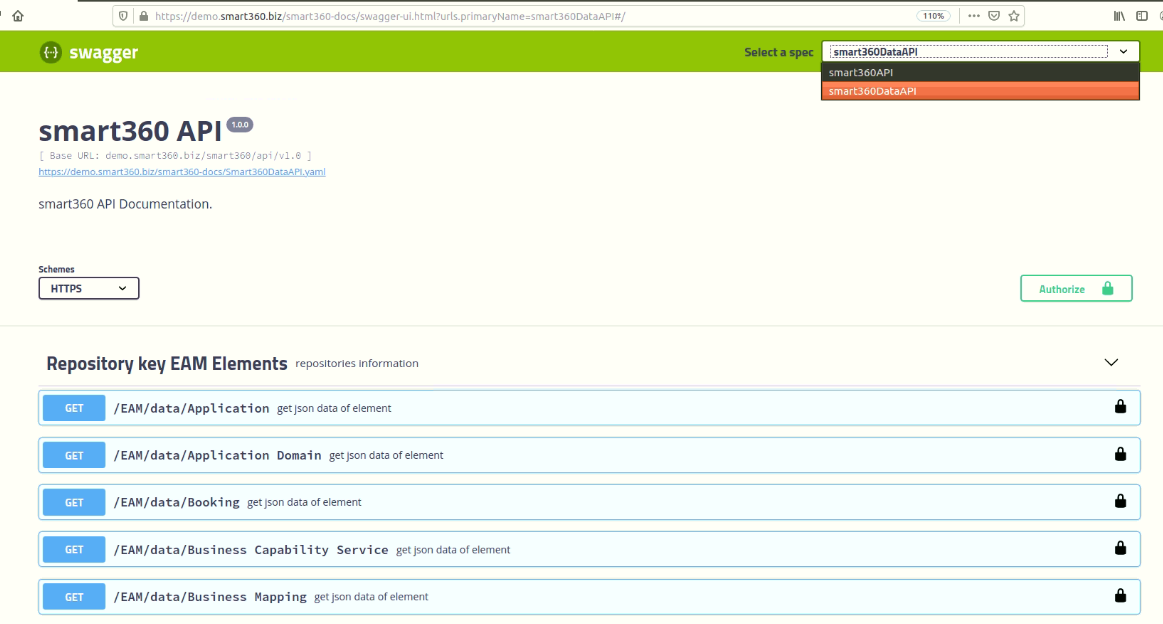
Task: Click lock icon on /EAM/data/Application row
Action: pos(1120,407)
